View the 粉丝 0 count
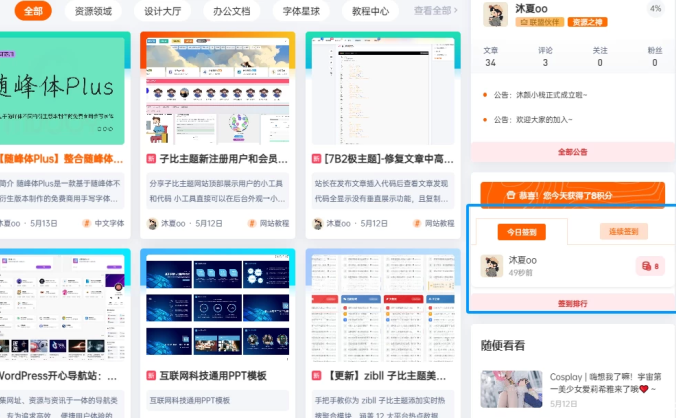Screen dimensions: 676x418 coord(654,57)
